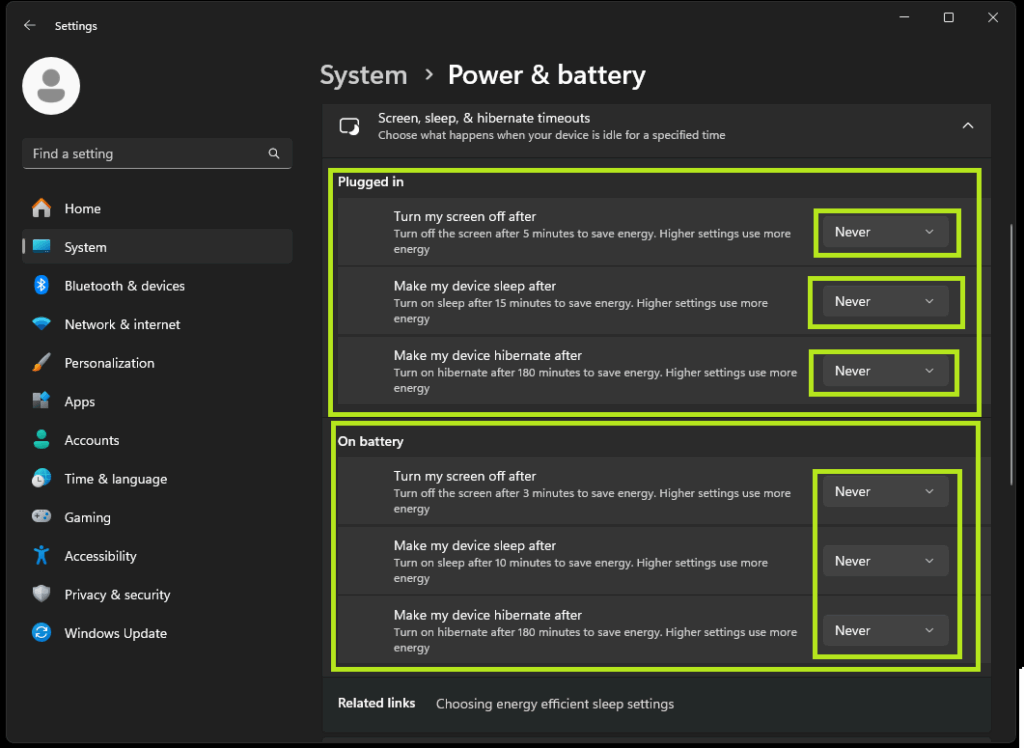The height and width of the screenshot is (748, 1024).
Task: Click the search magnifier icon
Action: pyautogui.click(x=274, y=154)
